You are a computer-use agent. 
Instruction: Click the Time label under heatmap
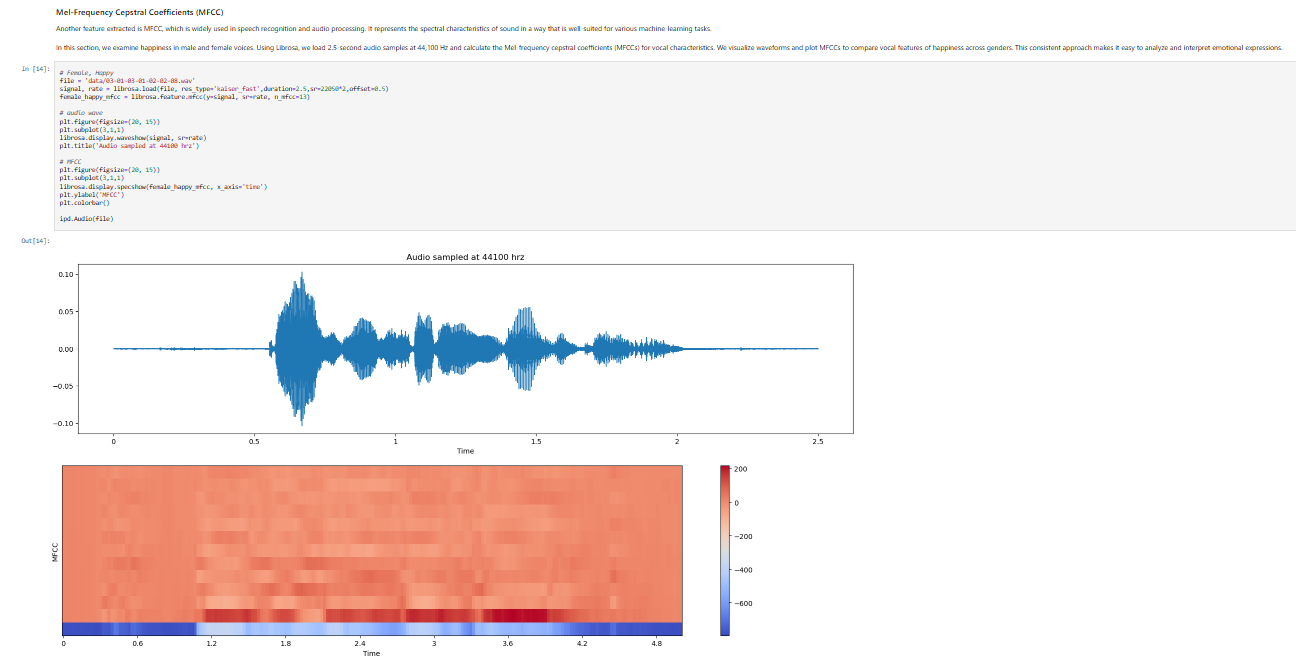(371, 654)
